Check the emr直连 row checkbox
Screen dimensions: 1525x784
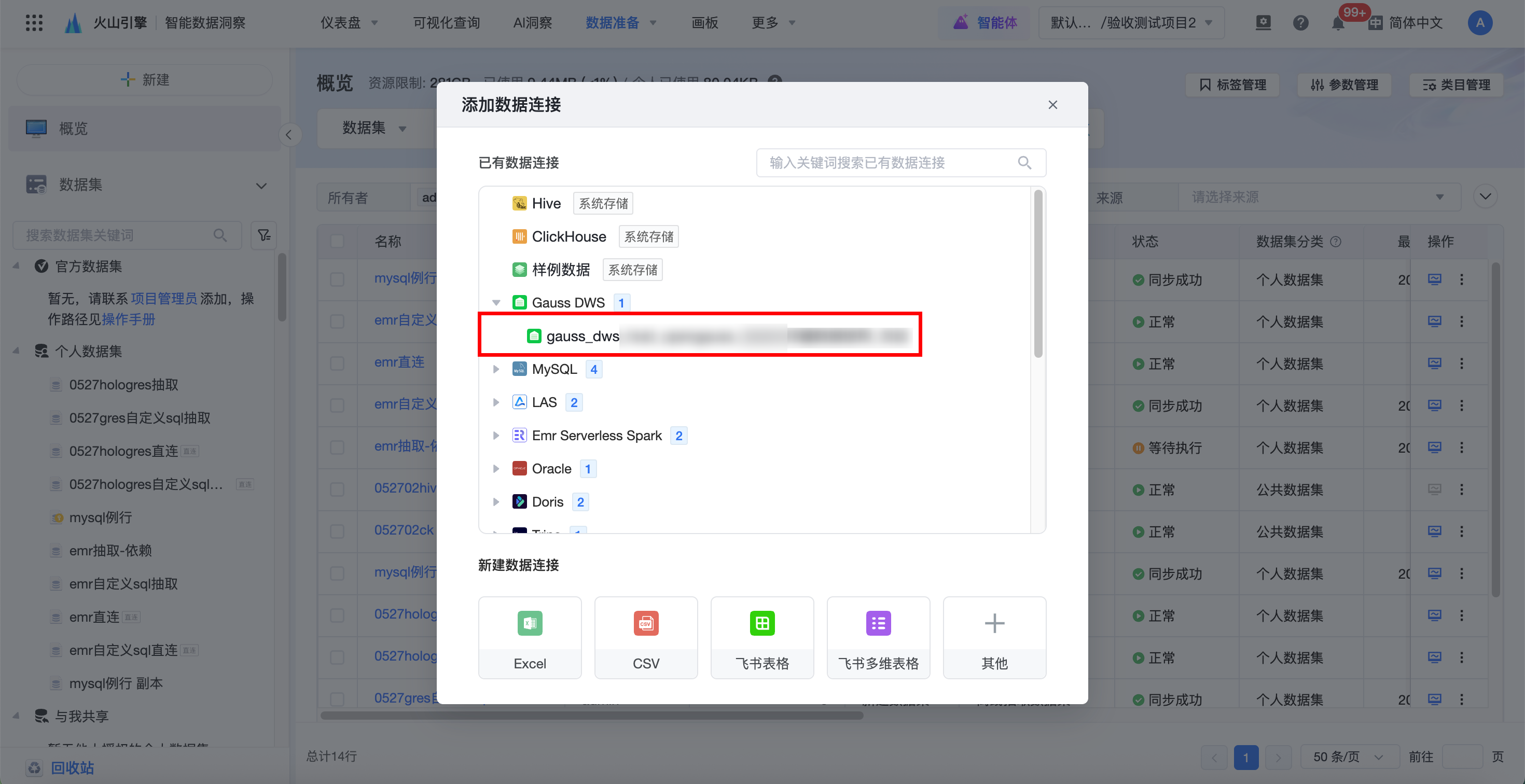[x=337, y=363]
